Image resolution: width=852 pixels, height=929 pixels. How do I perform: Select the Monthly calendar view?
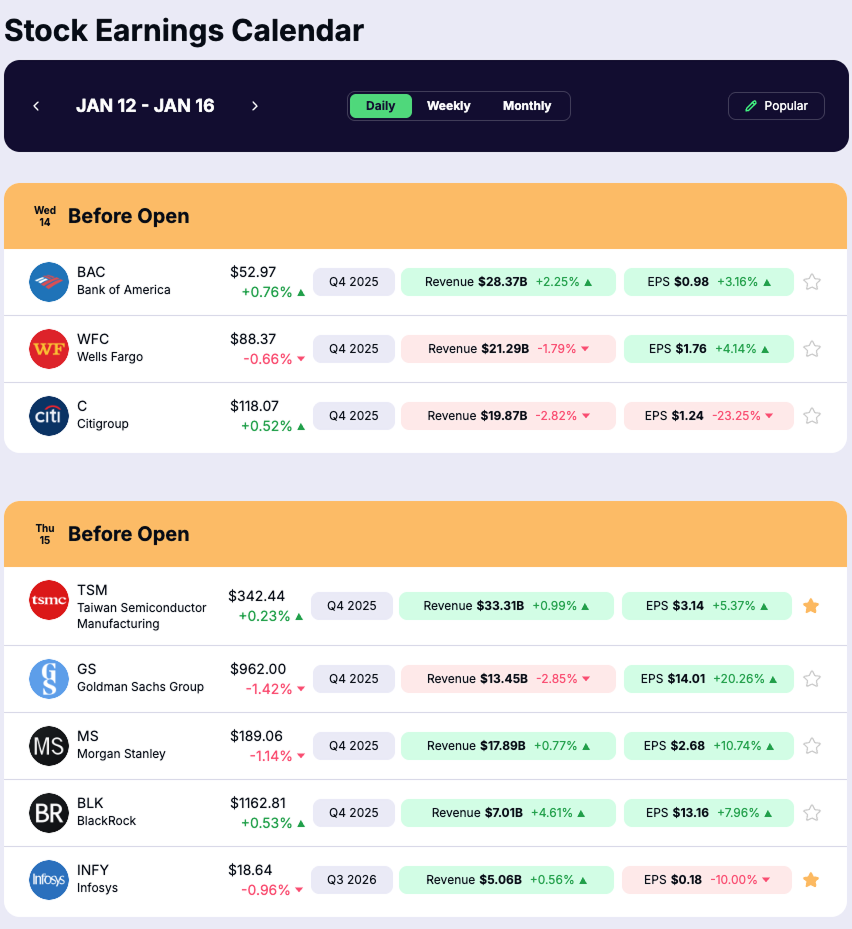[527, 105]
